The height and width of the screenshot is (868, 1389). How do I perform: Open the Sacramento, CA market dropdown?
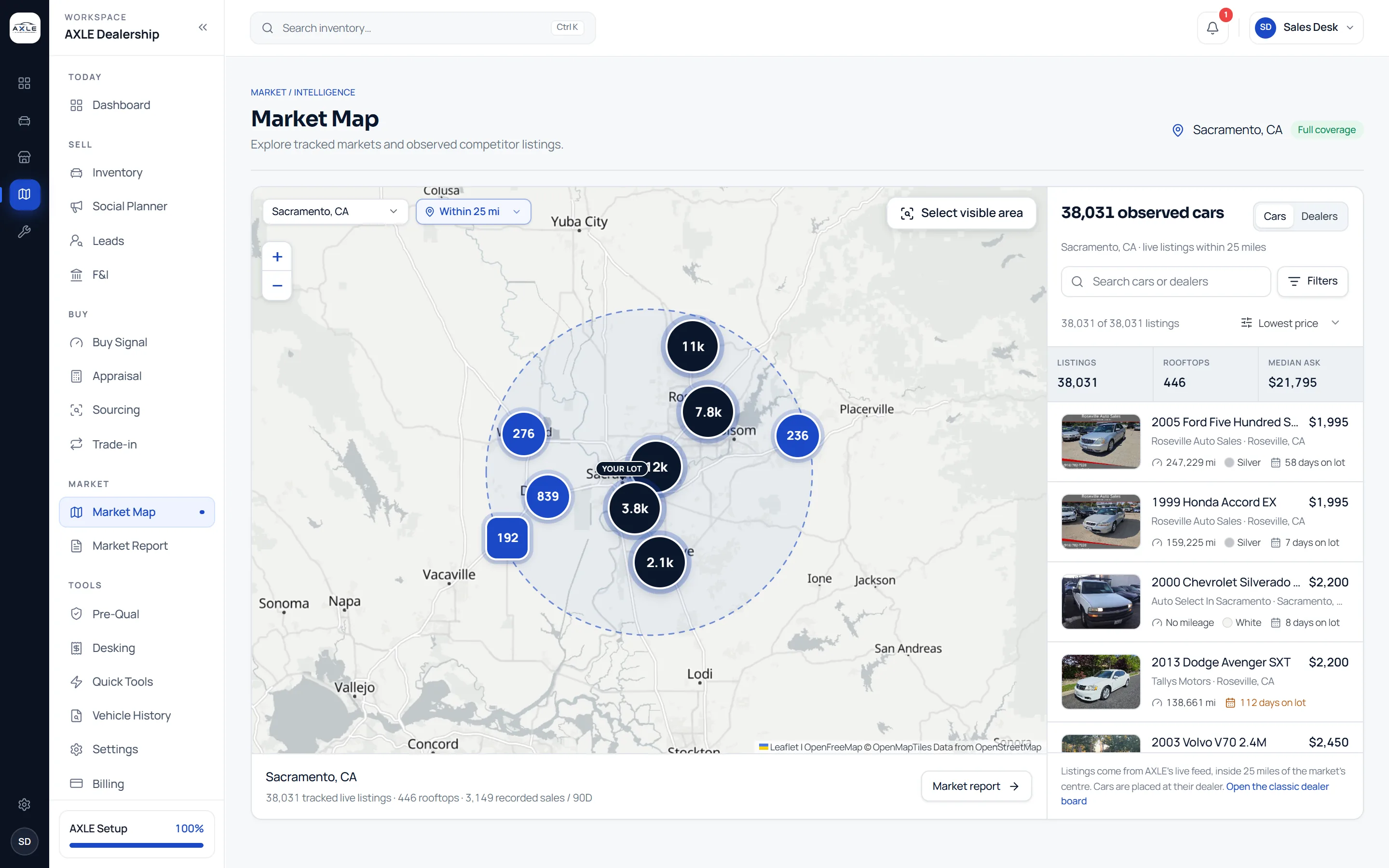(335, 211)
